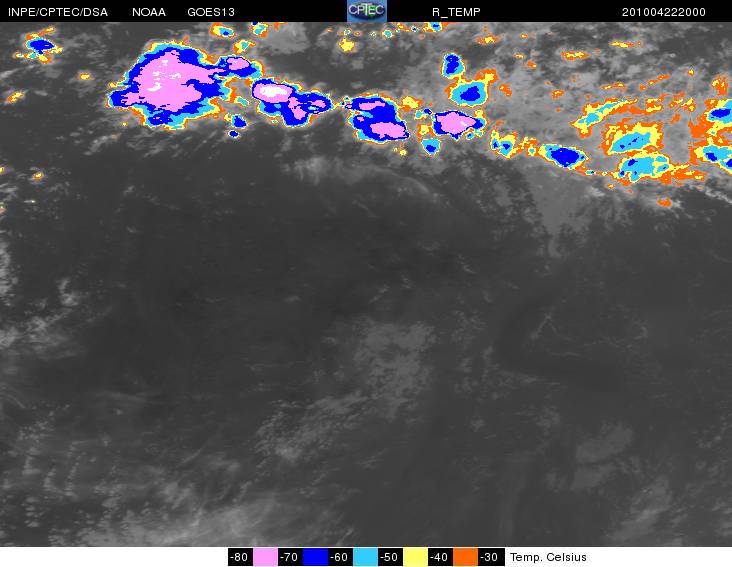
Task: Click the Temp. Celsius legend caption
Action: coord(548,557)
